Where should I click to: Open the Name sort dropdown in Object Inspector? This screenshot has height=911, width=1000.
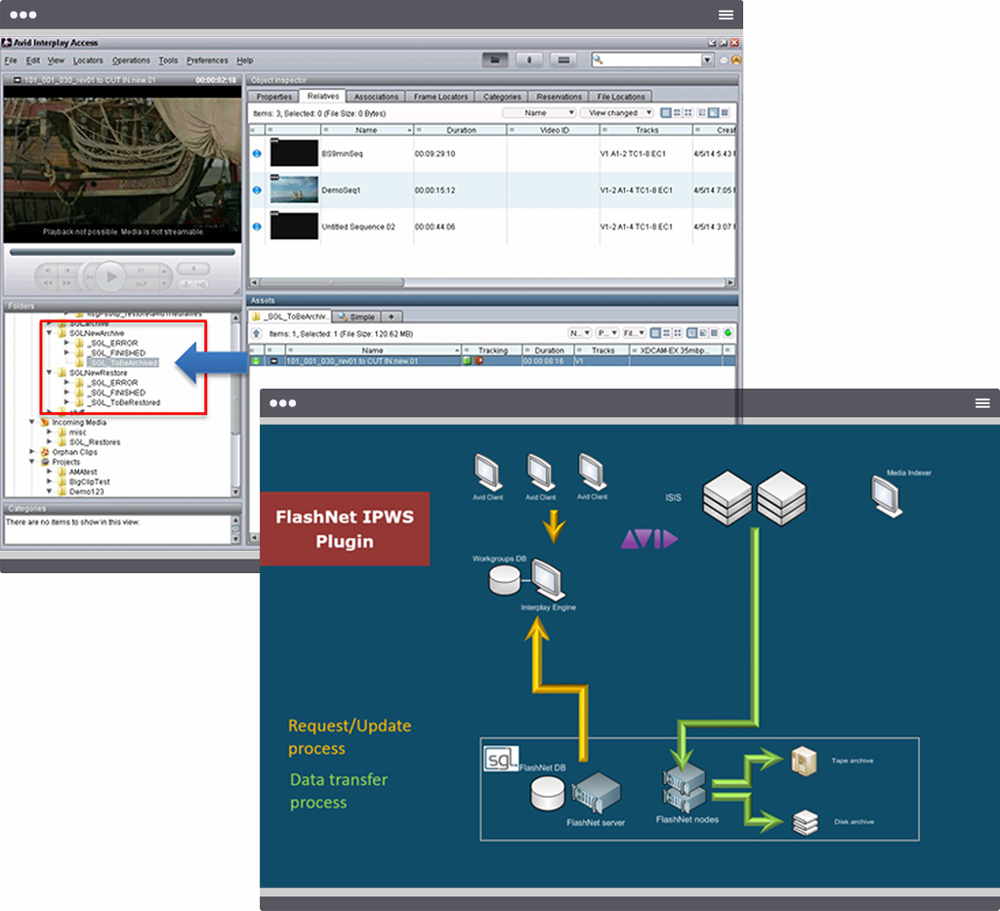(x=540, y=113)
